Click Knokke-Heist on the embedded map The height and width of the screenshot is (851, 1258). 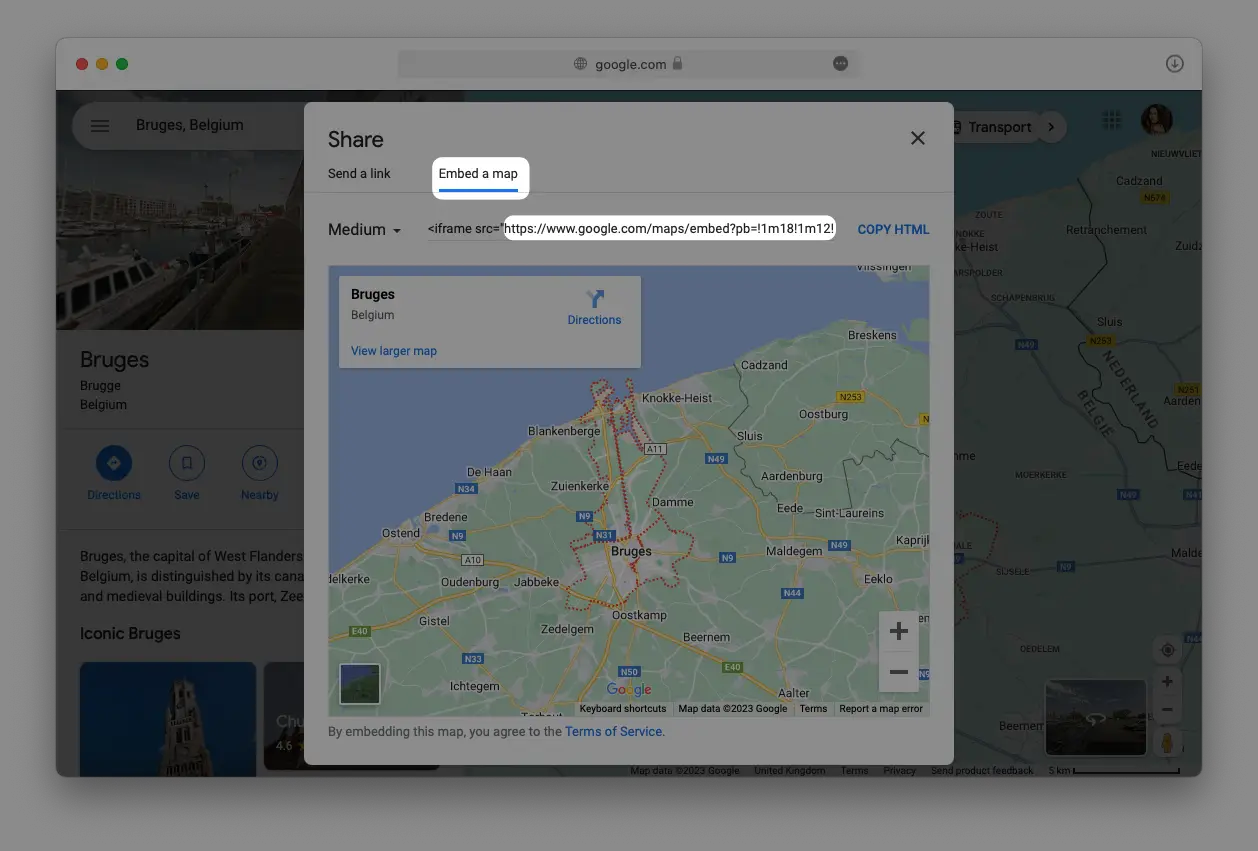[x=677, y=398]
